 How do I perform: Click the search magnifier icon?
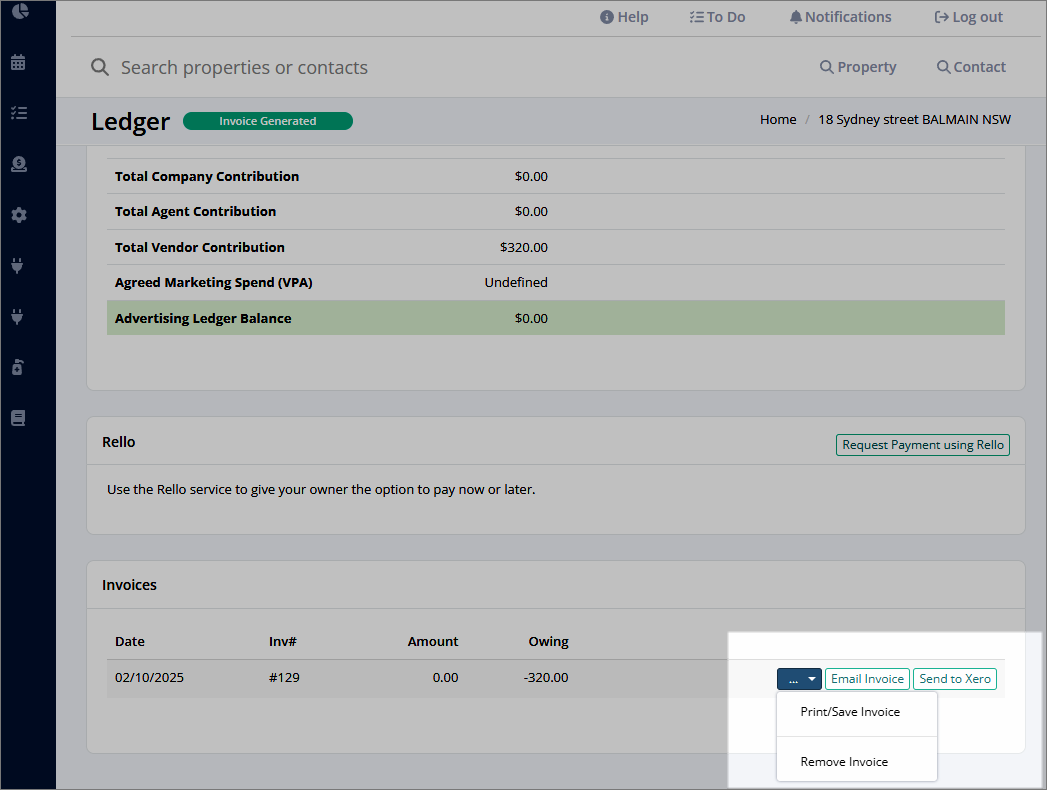tap(99, 67)
